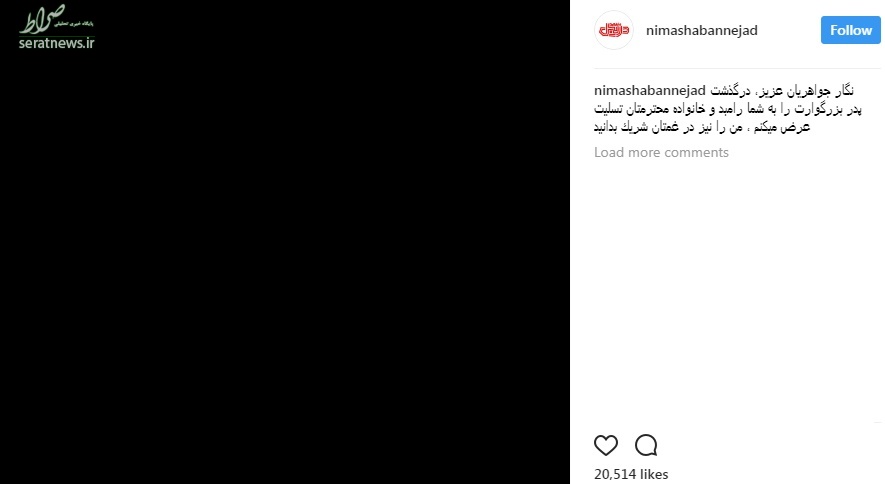The image size is (885, 484).
Task: Open comments via the speech bubble icon
Action: click(x=646, y=445)
